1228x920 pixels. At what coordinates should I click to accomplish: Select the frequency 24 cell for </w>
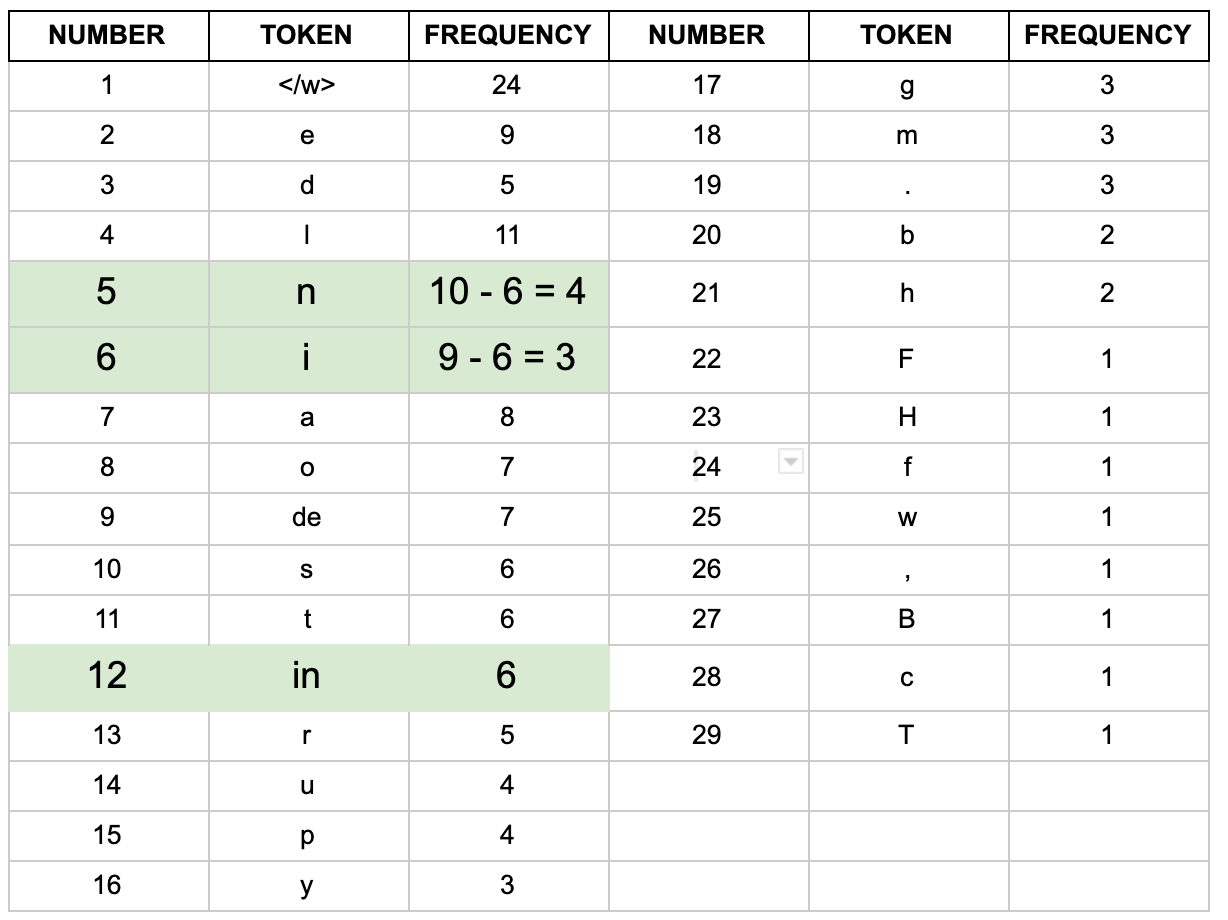click(x=507, y=86)
